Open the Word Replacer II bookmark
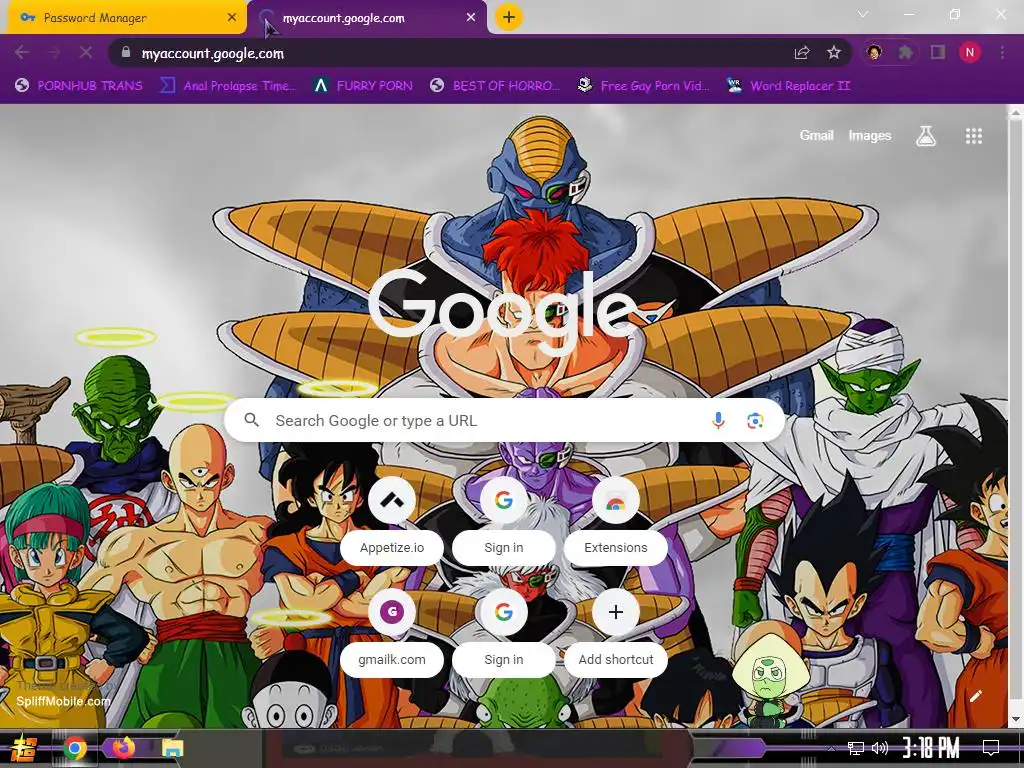This screenshot has width=1024, height=768. coord(789,86)
